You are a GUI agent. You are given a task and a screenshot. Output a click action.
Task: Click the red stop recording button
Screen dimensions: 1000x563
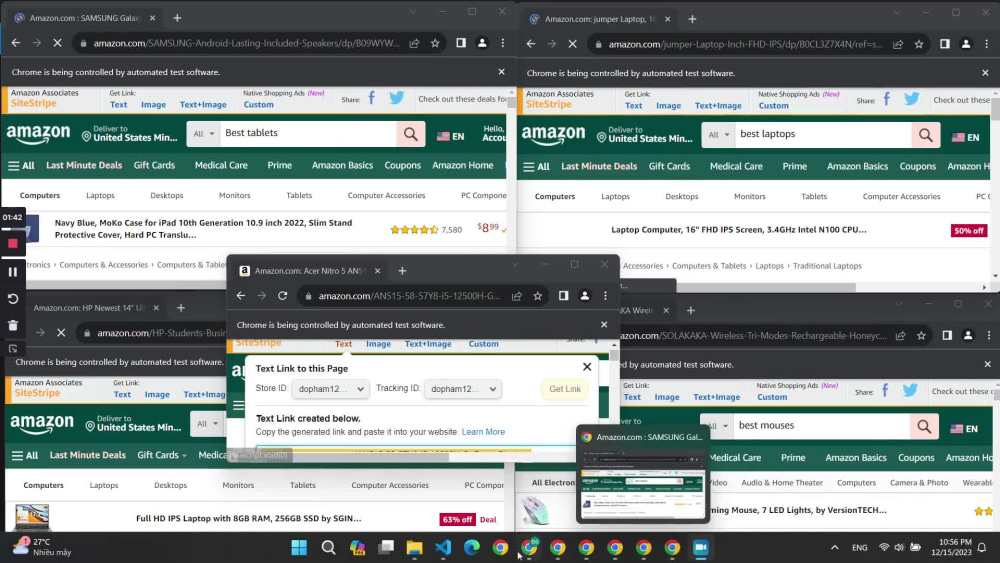pyautogui.click(x=13, y=244)
